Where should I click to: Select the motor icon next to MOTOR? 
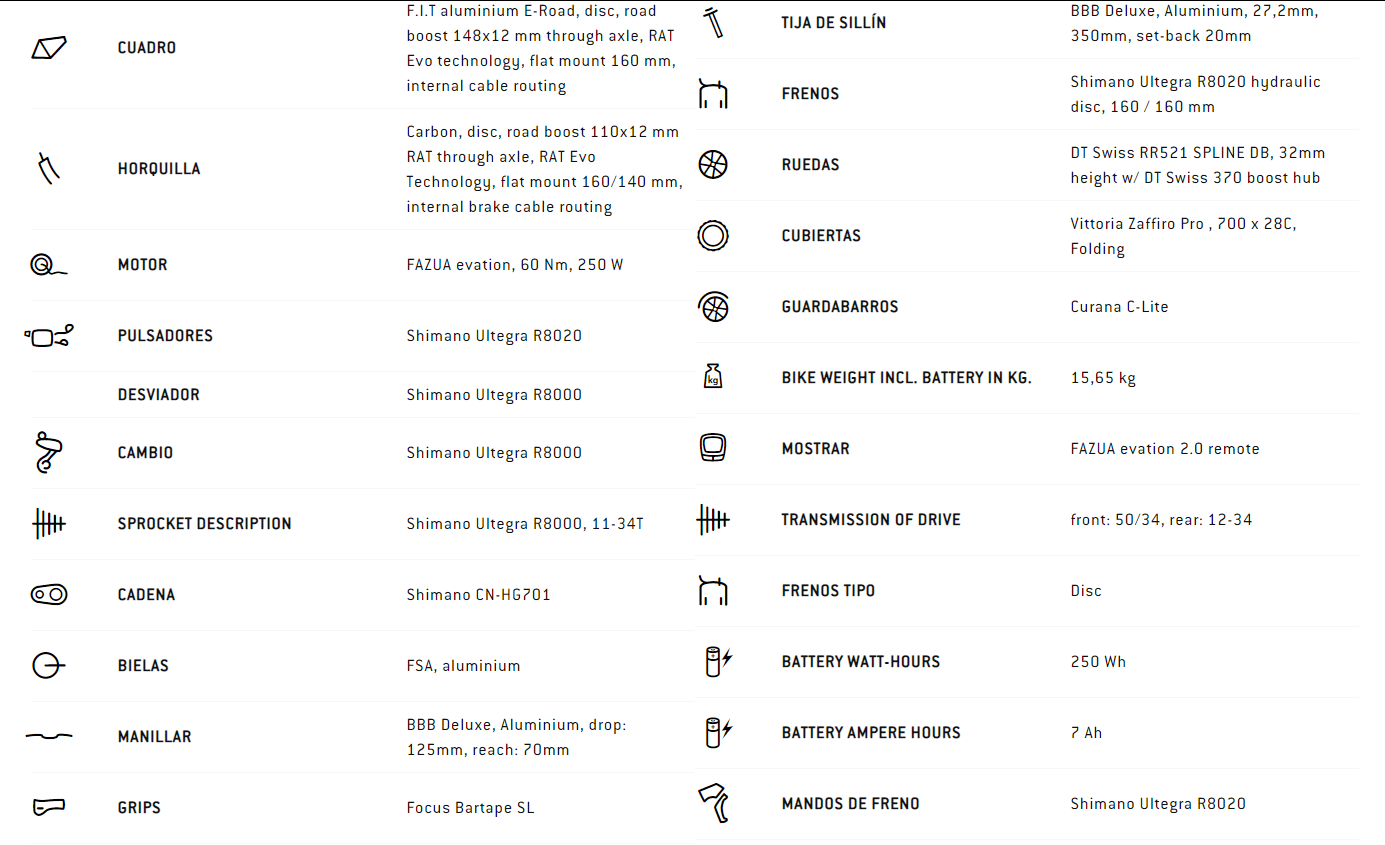click(48, 265)
